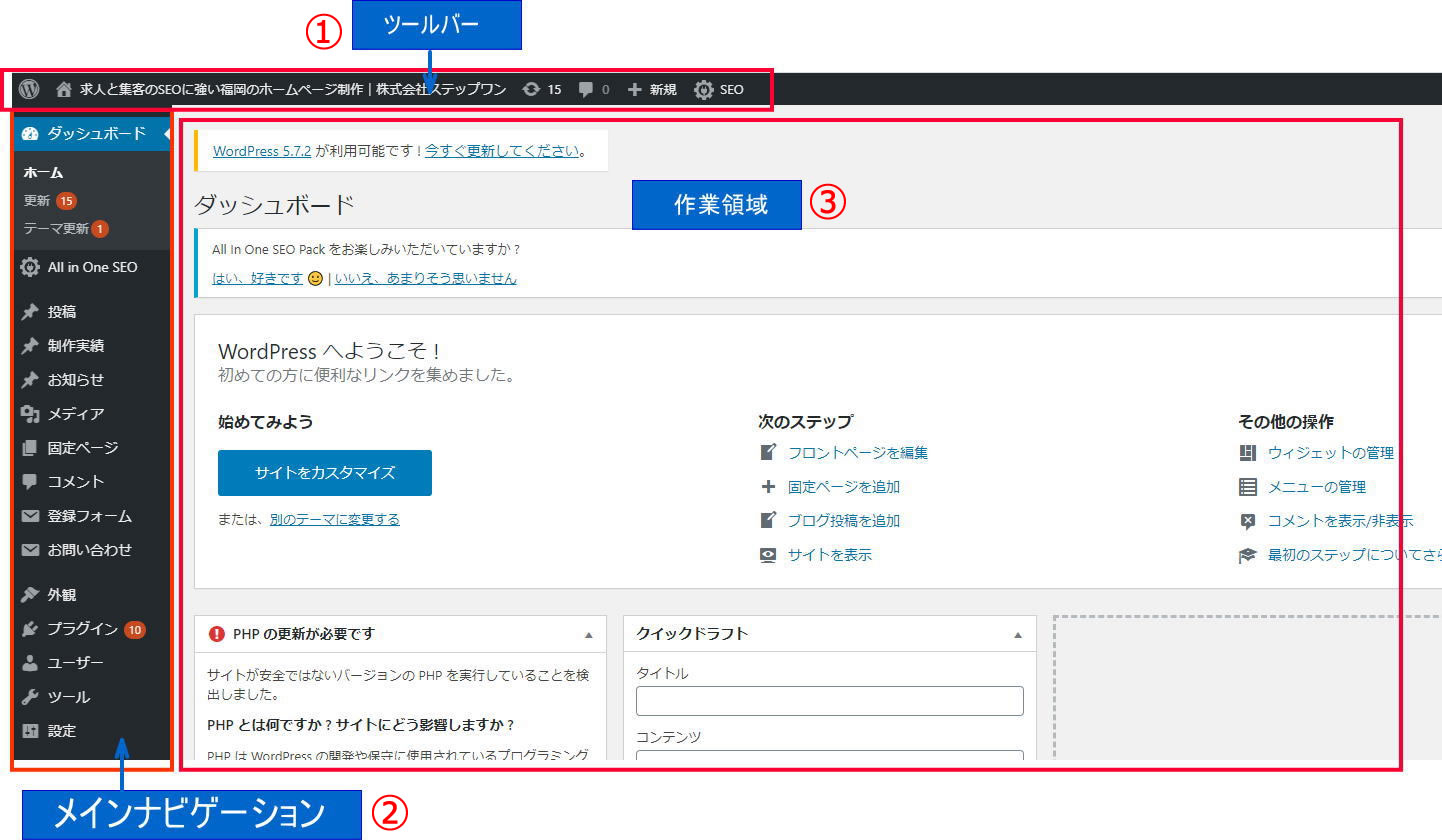Click All in One SEO gear icon
This screenshot has width=1442, height=840.
coord(30,267)
